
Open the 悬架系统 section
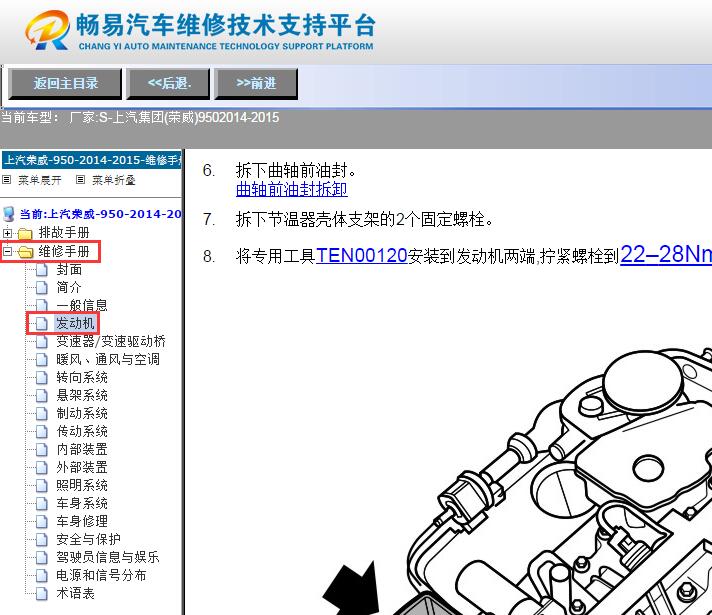pyautogui.click(x=82, y=395)
